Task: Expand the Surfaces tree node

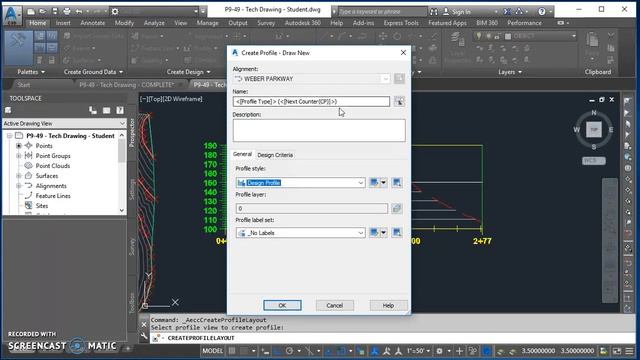Action: point(19,176)
